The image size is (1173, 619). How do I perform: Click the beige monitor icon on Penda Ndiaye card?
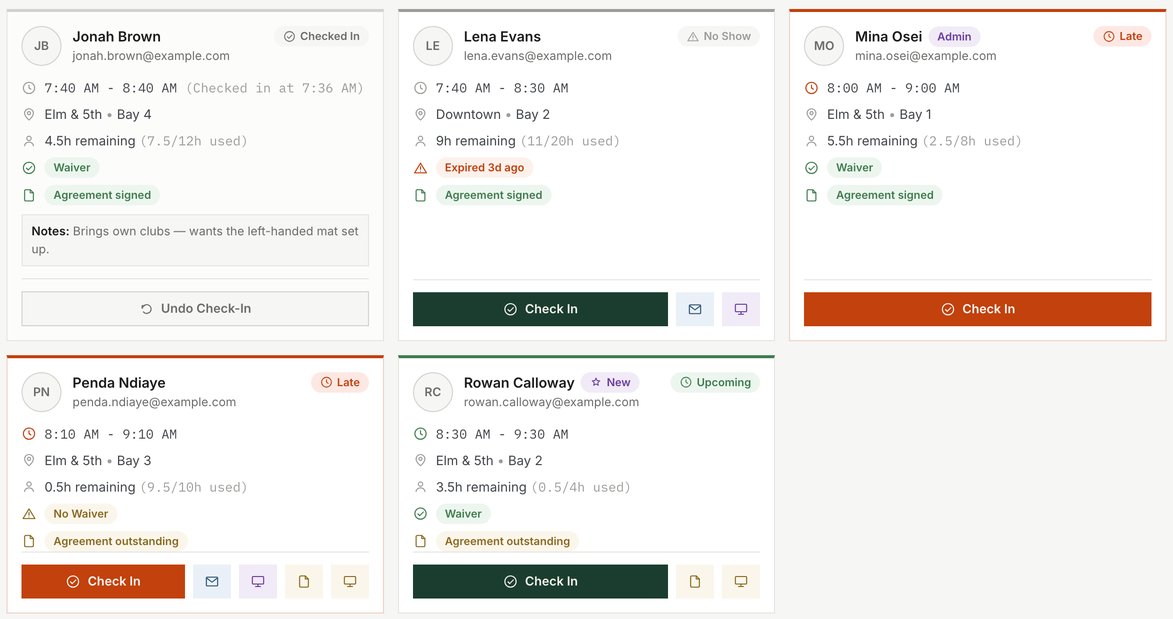pyautogui.click(x=349, y=582)
